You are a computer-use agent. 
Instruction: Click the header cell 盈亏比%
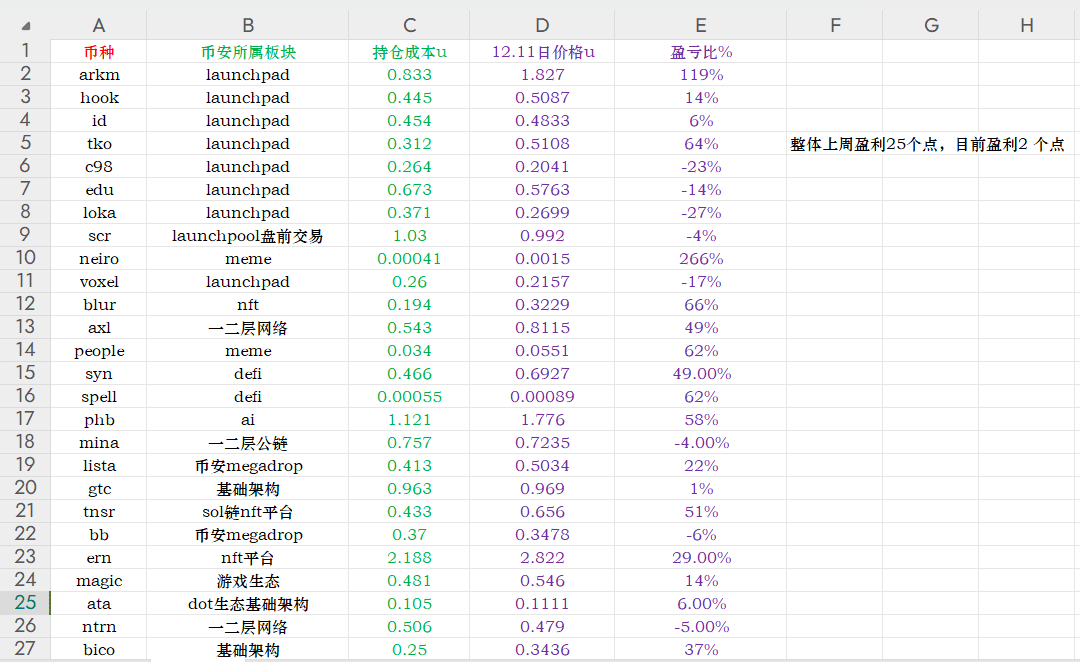[x=701, y=52]
